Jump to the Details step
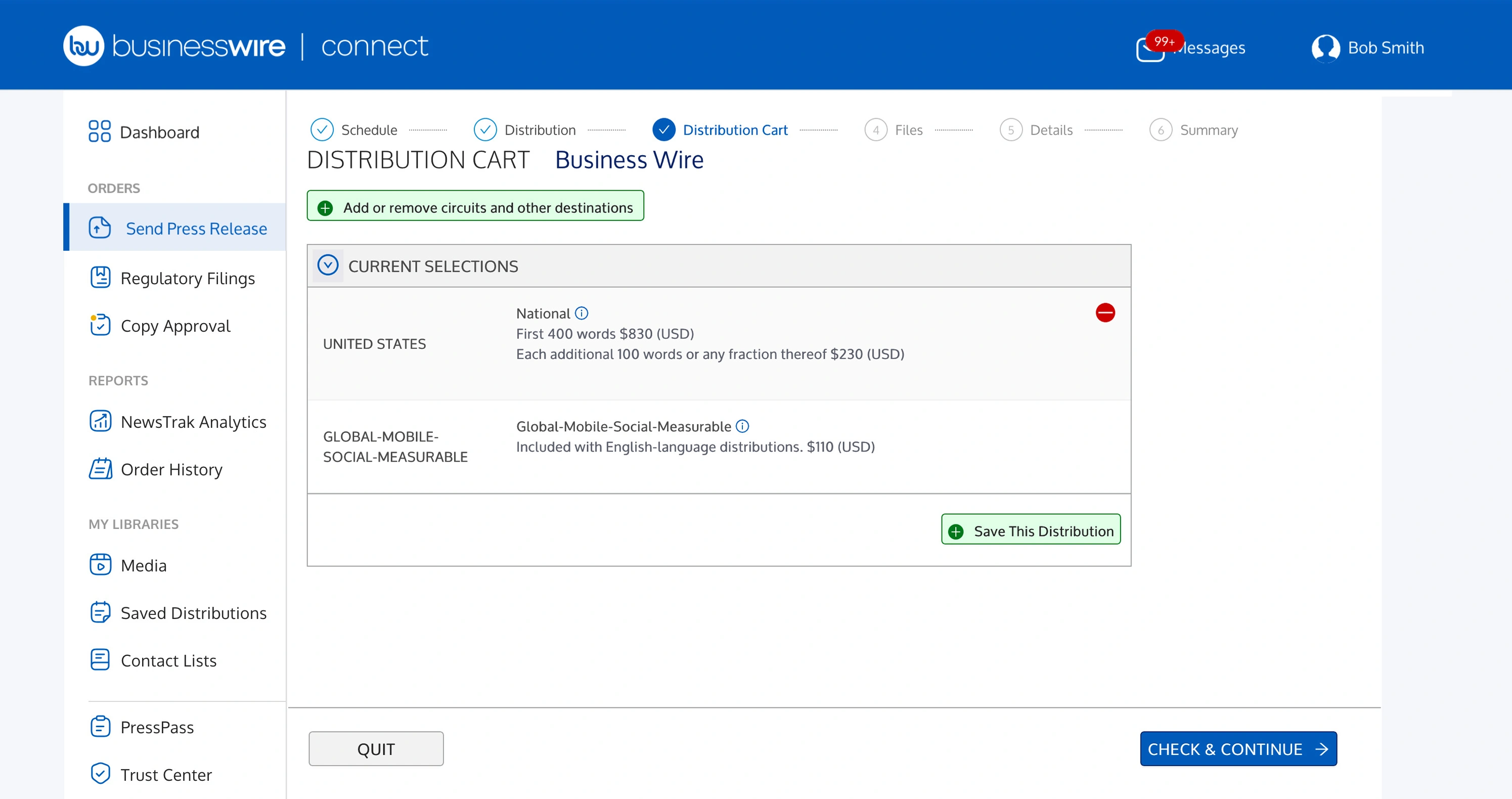The image size is (1512, 799). click(x=1036, y=130)
